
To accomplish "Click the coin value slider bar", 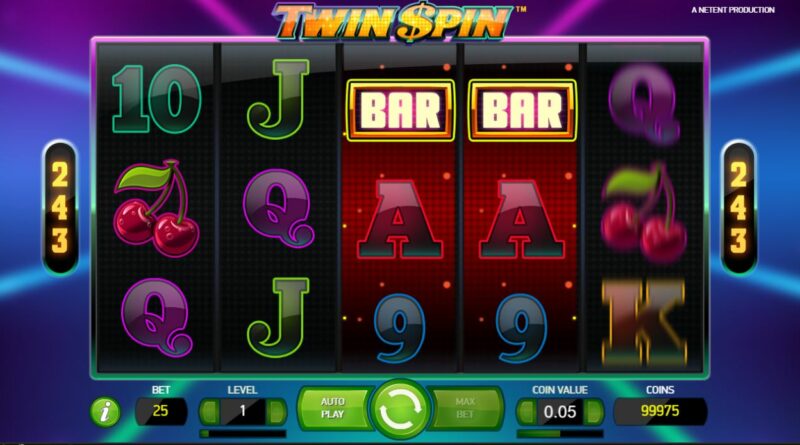I will (560, 434).
